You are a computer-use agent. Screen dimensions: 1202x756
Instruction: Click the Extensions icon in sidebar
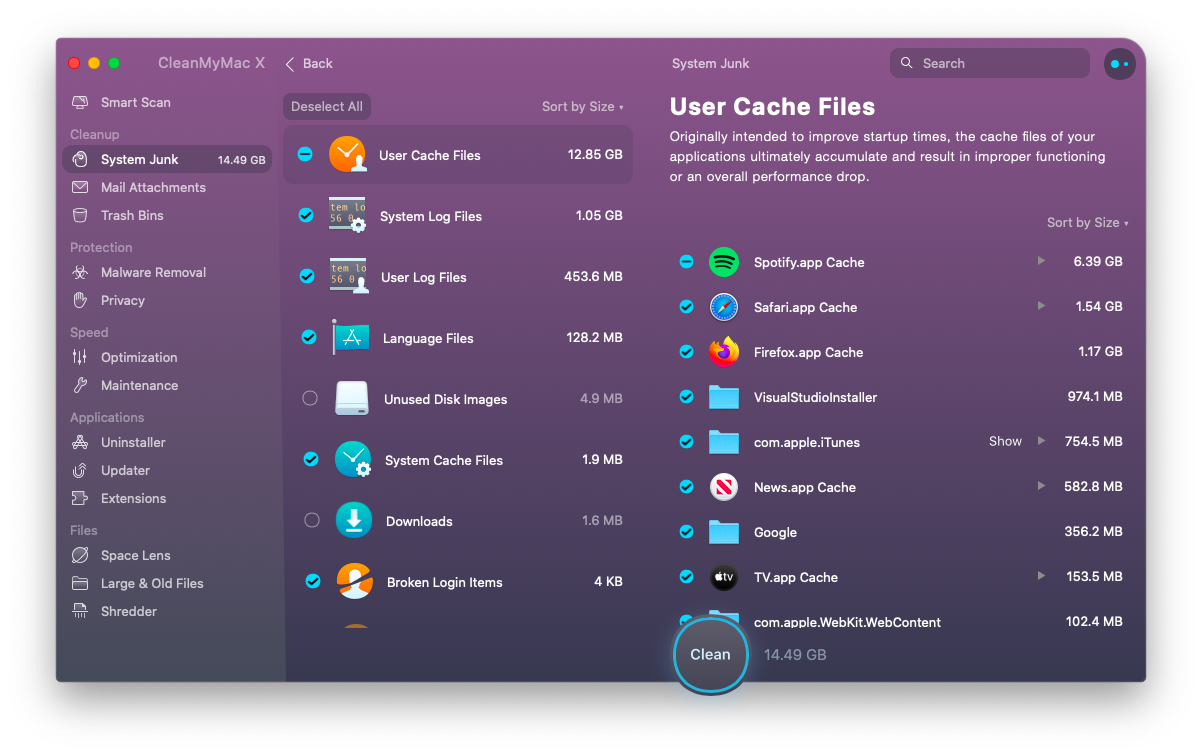point(80,498)
